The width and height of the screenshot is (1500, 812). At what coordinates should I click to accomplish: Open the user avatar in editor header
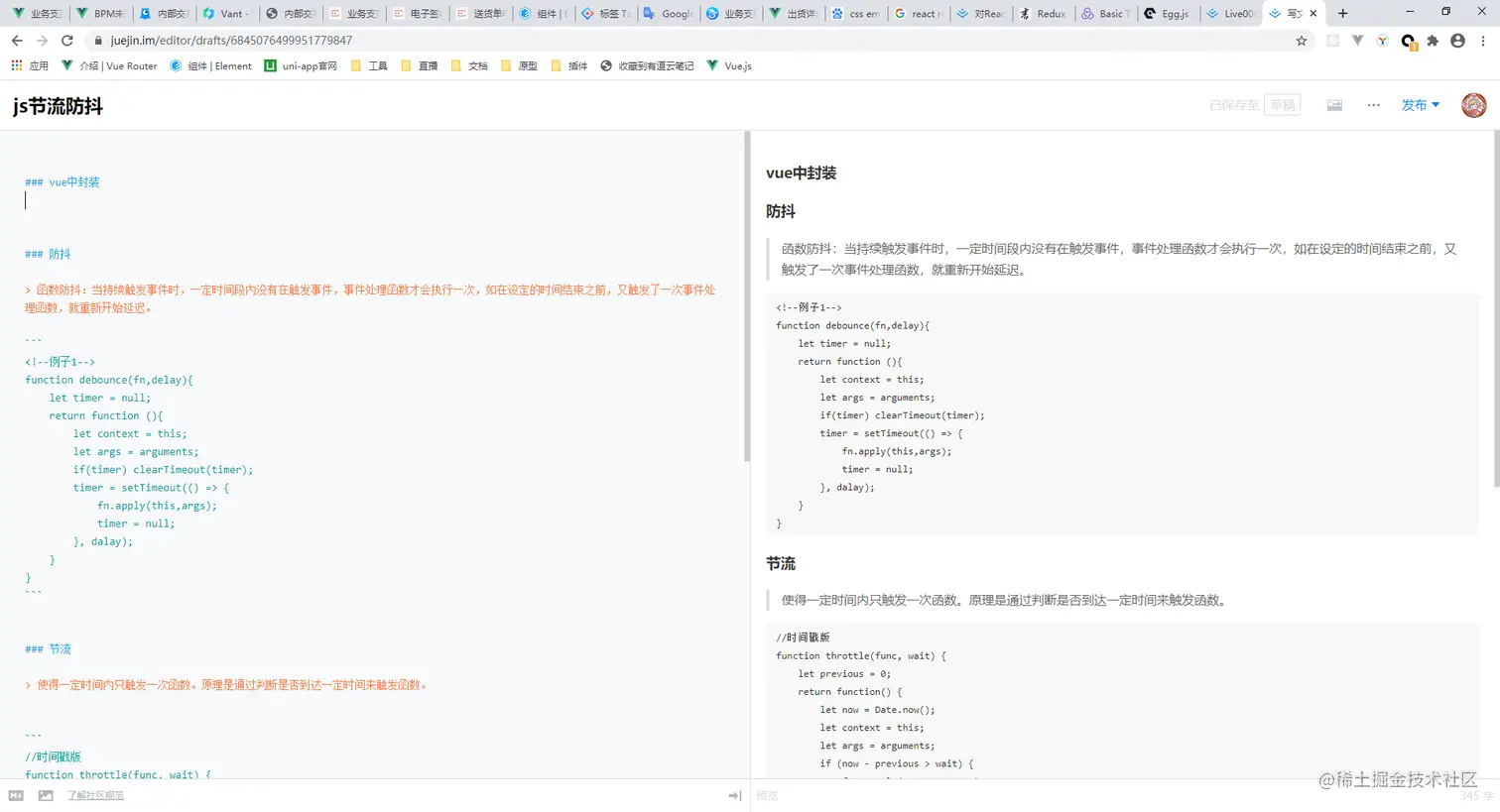point(1474,105)
